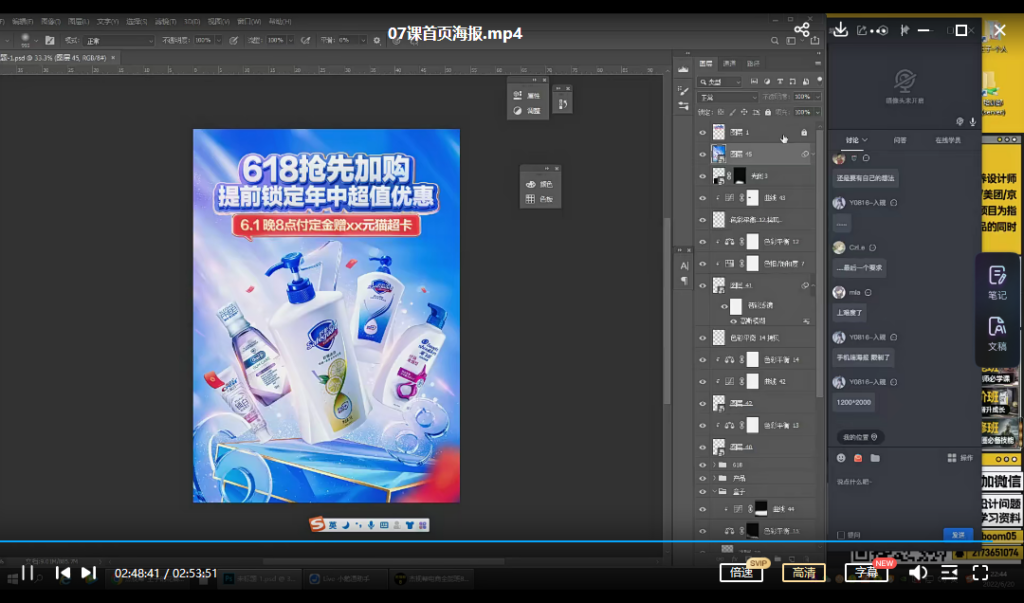Download the video using download icon
The image size is (1024, 603).
[840, 29]
